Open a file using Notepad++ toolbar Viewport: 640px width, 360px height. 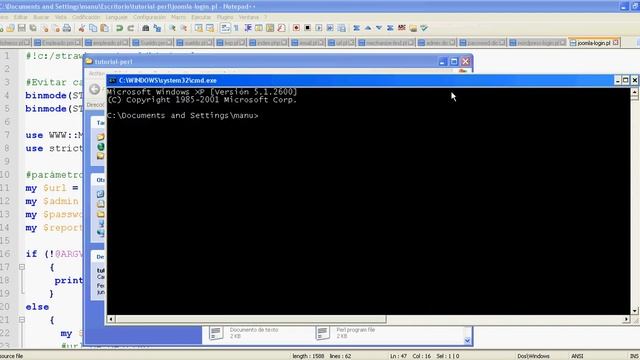[x=10, y=28]
